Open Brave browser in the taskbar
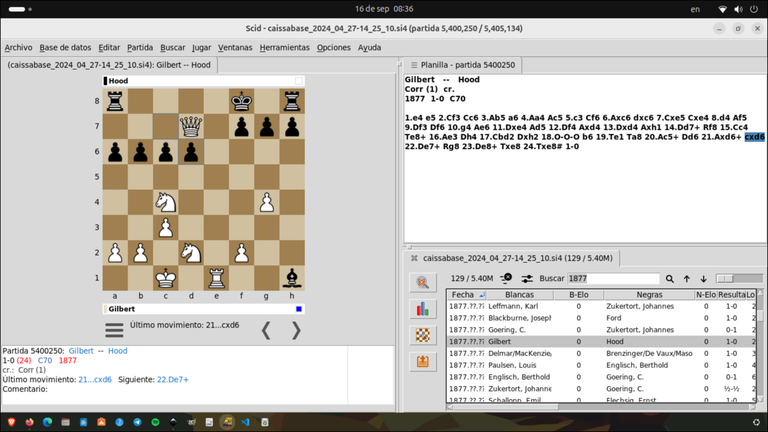The width and height of the screenshot is (768, 432). tap(11, 422)
